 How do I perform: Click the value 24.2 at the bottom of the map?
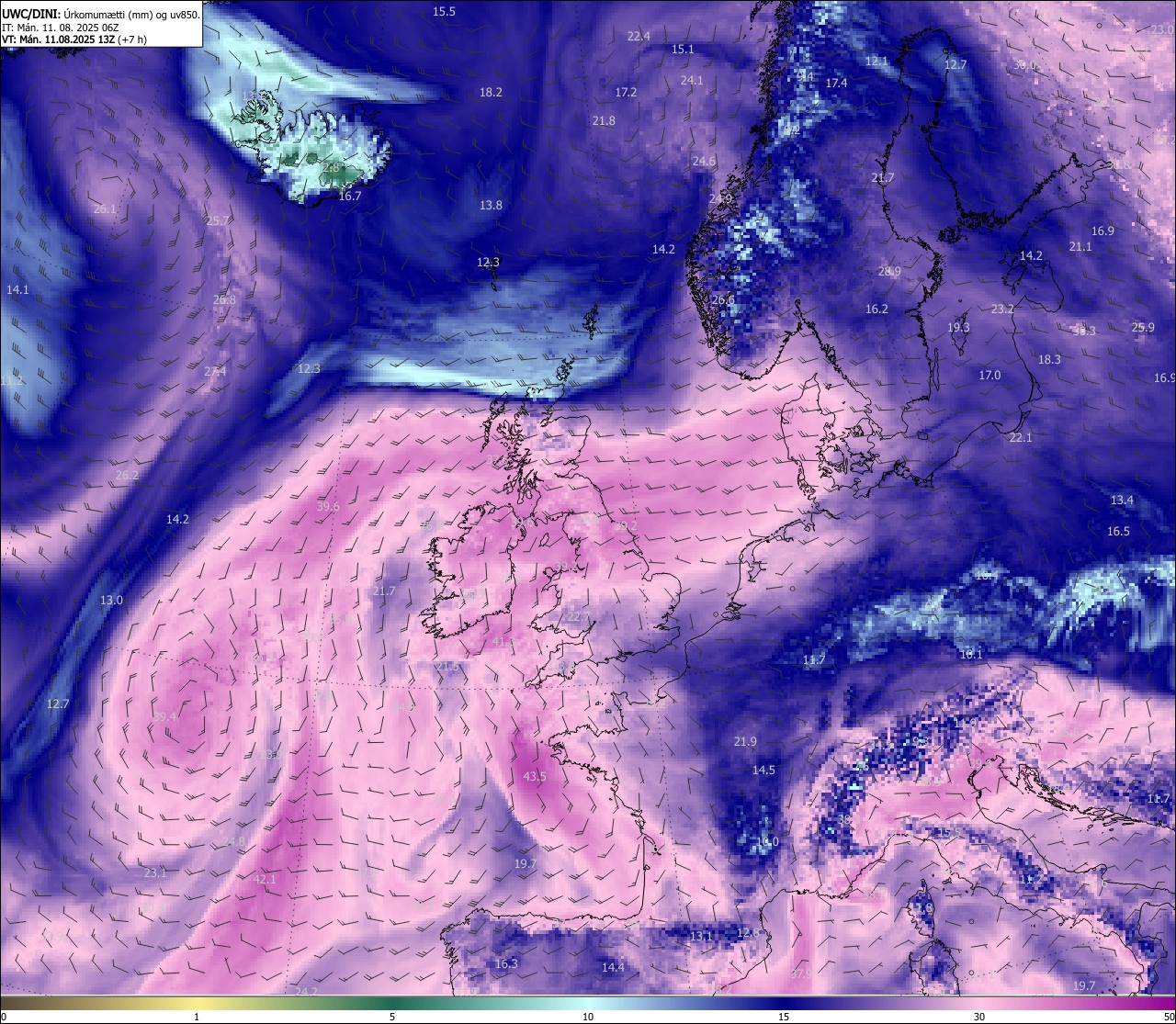307,991
